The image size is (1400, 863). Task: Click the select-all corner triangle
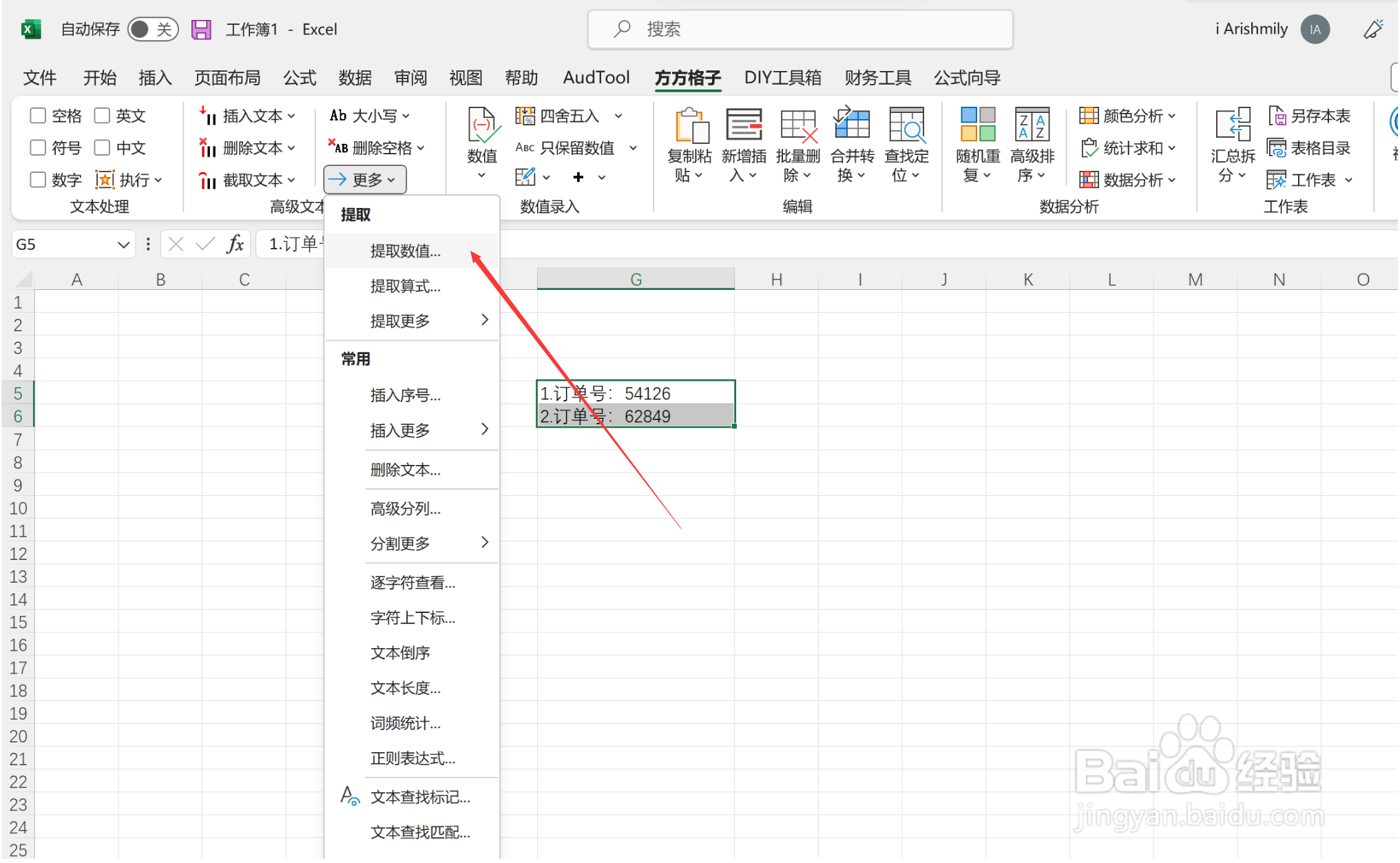click(24, 279)
